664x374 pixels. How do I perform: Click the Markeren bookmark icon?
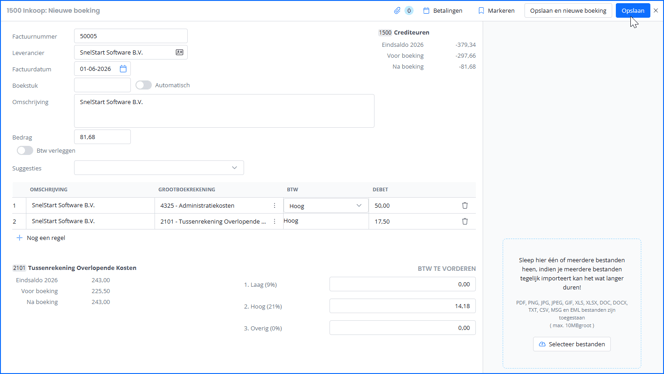point(481,11)
